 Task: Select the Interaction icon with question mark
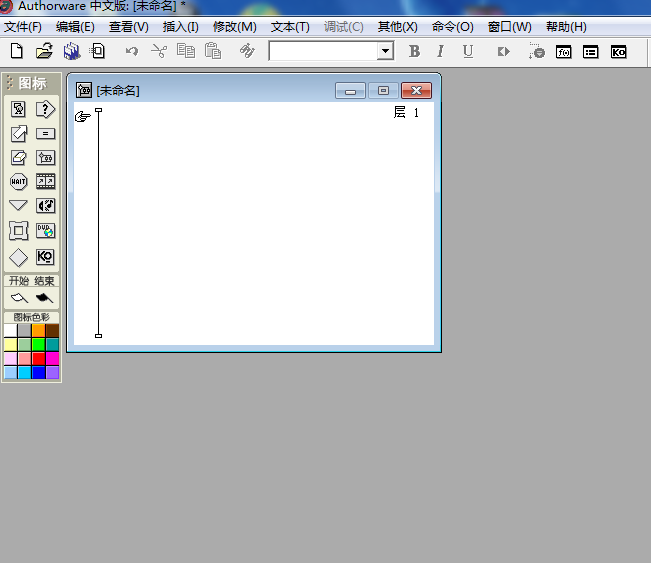[x=45, y=109]
